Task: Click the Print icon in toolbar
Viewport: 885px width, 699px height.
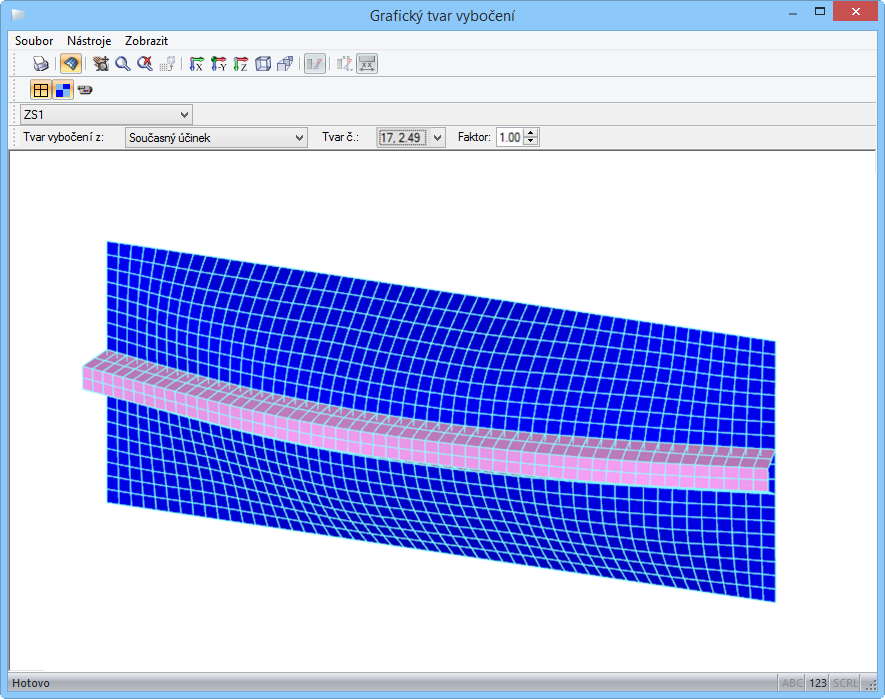Action: pos(41,63)
